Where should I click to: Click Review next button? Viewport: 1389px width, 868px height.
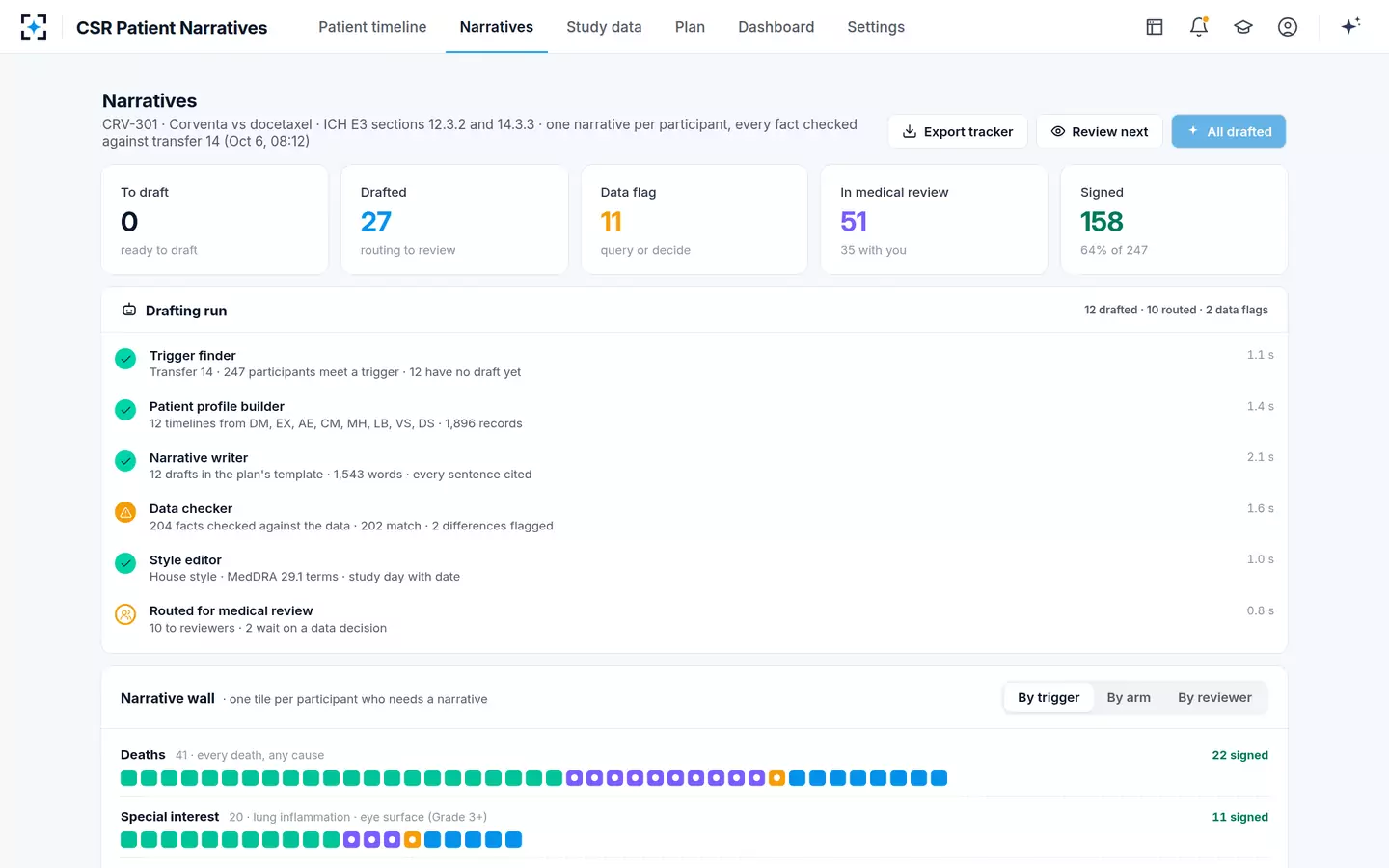[1100, 131]
